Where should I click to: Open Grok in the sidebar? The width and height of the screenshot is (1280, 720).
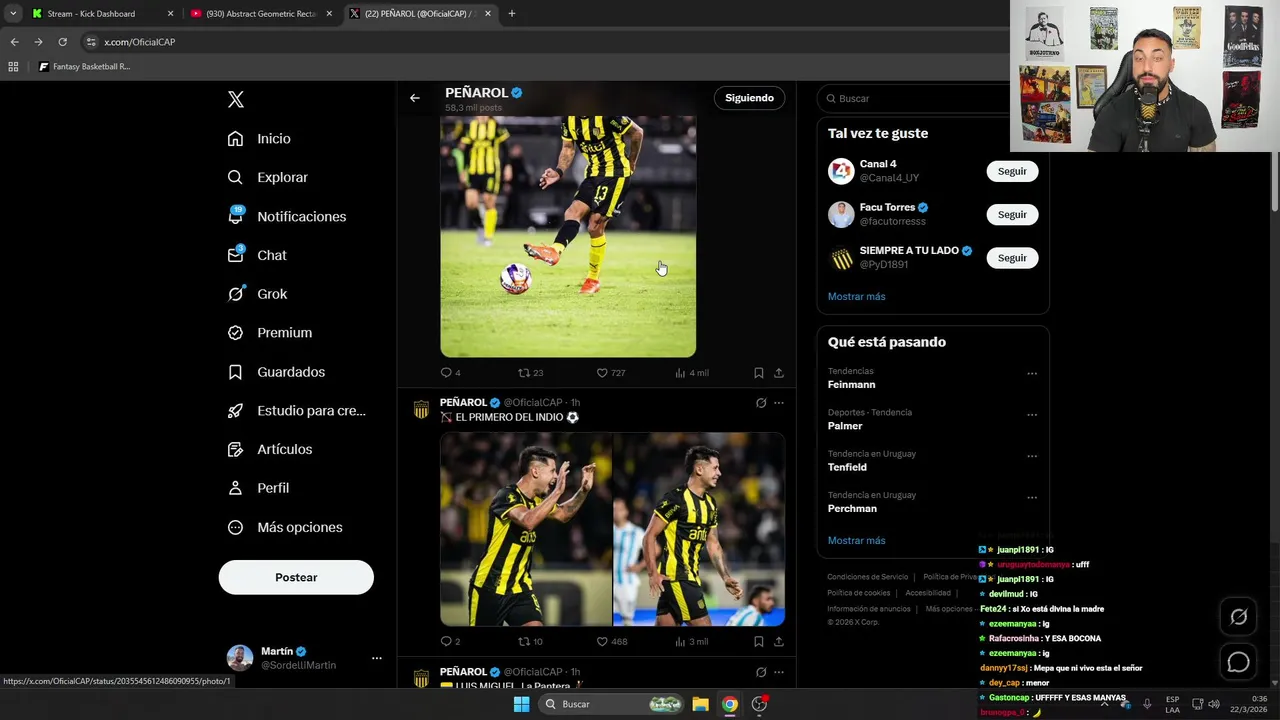[x=257, y=294]
